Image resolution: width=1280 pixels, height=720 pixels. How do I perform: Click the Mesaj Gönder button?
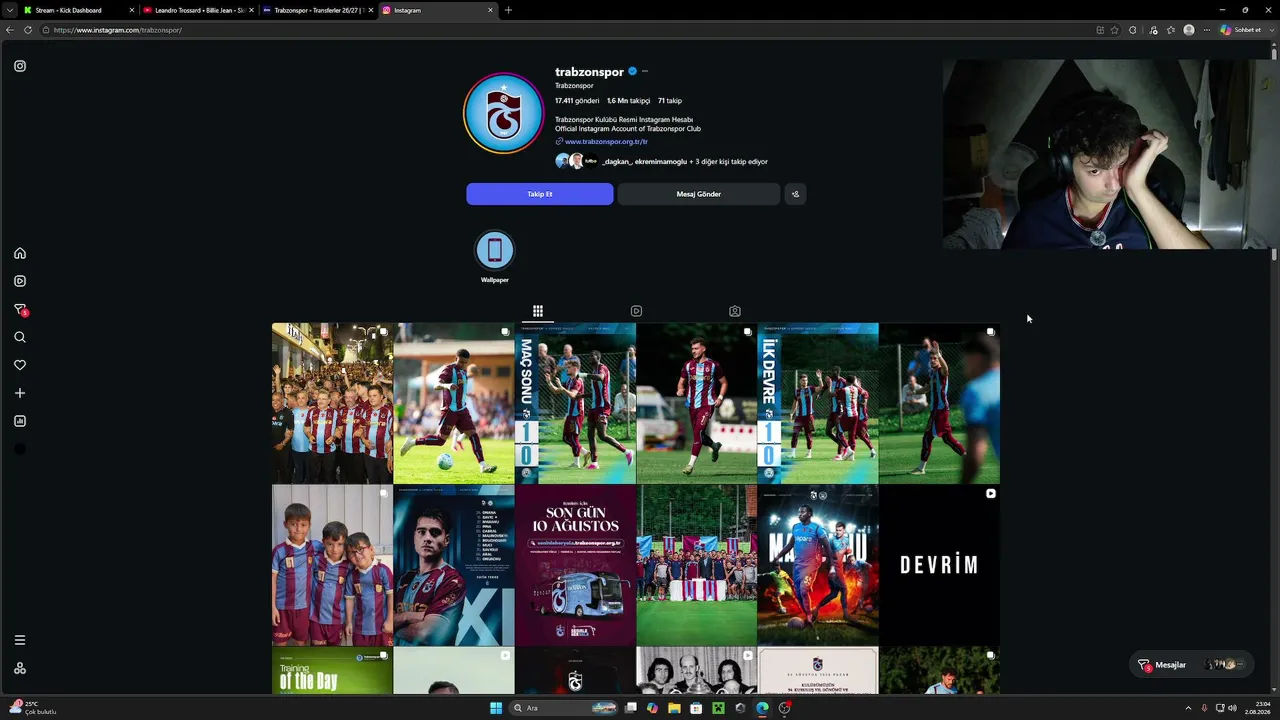point(699,194)
